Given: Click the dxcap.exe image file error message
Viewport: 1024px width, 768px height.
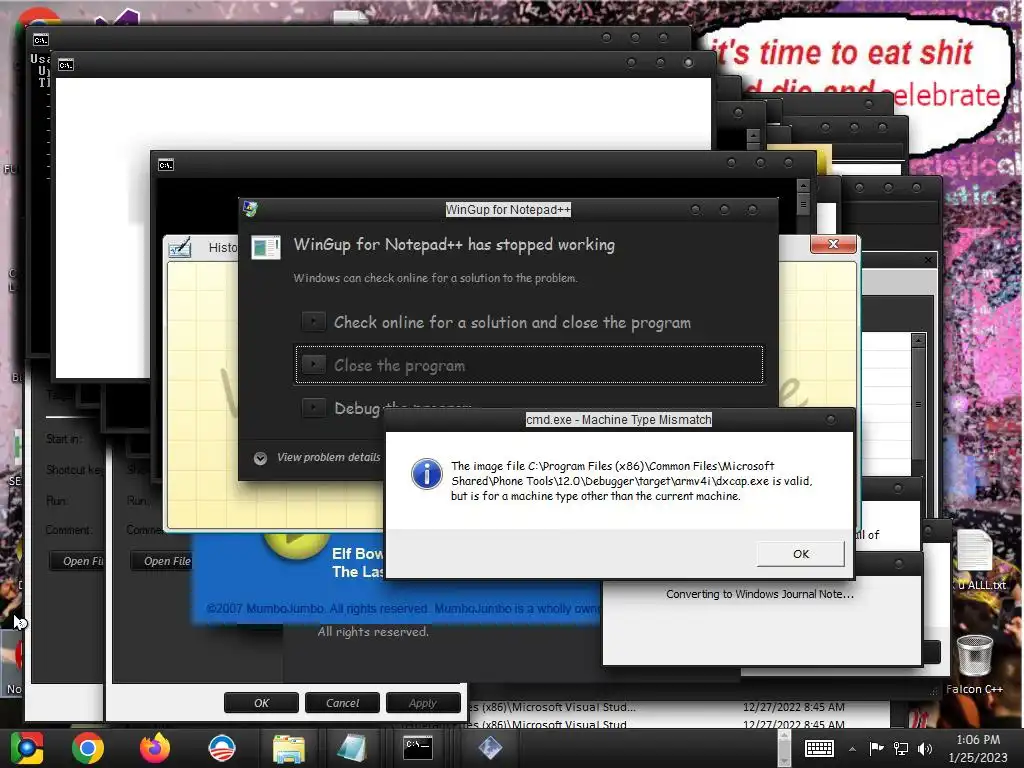Looking at the screenshot, I should coord(632,481).
